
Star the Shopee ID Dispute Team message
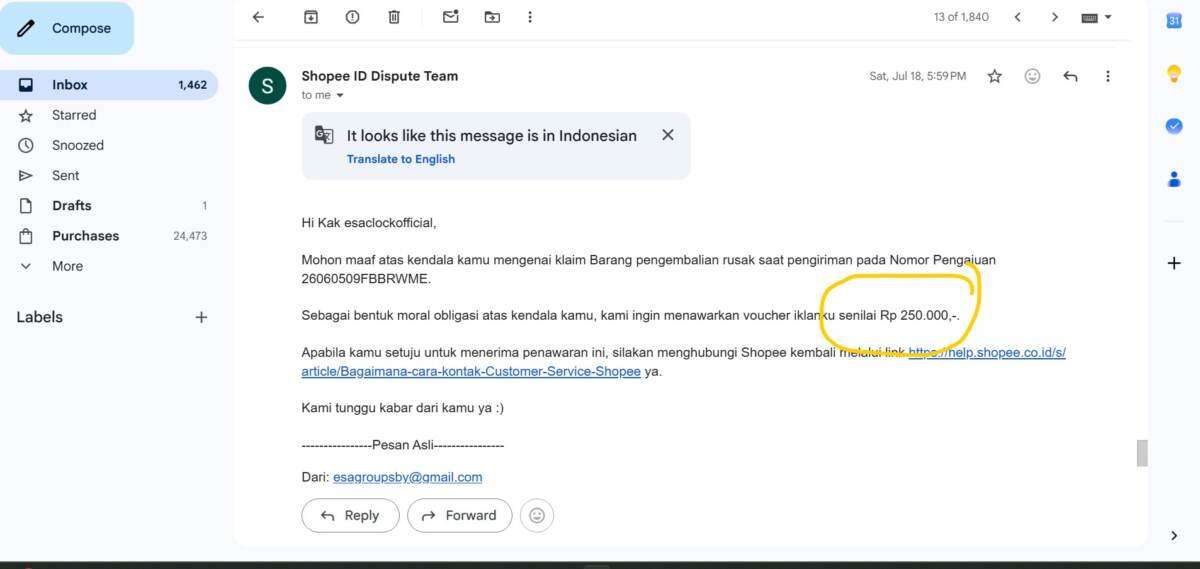(x=994, y=76)
